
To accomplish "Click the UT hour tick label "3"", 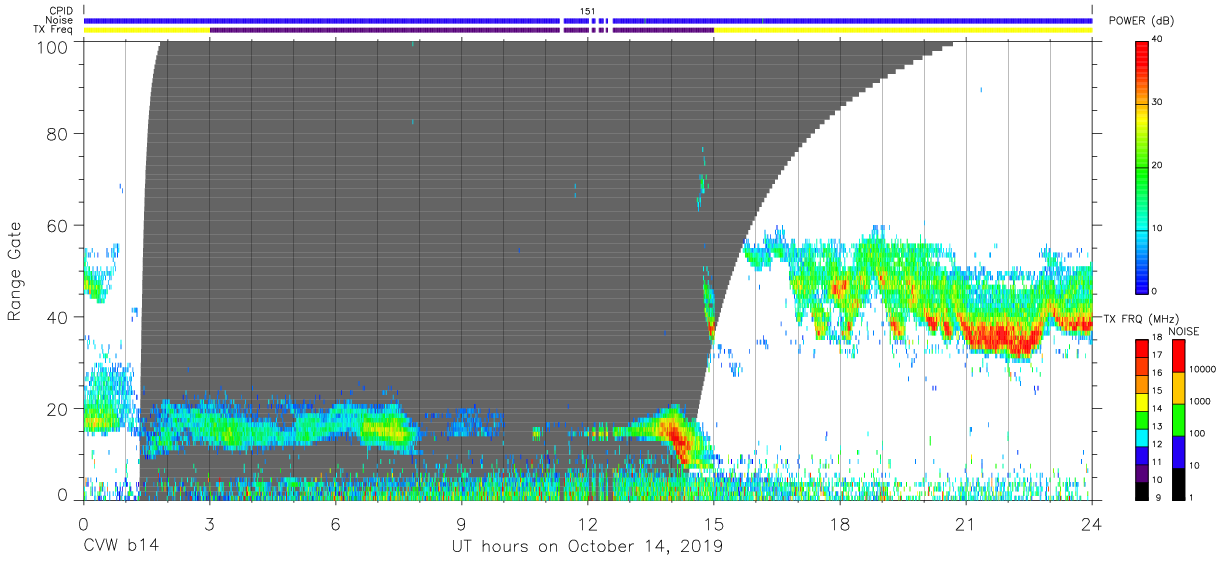I will [209, 523].
